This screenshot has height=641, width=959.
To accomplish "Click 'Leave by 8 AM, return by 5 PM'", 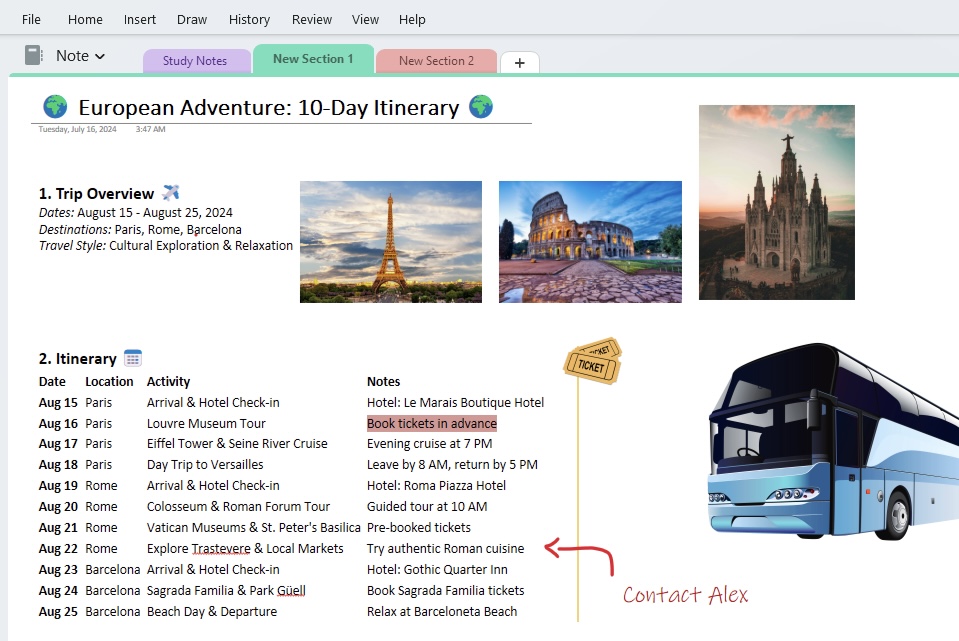I will point(453,465).
